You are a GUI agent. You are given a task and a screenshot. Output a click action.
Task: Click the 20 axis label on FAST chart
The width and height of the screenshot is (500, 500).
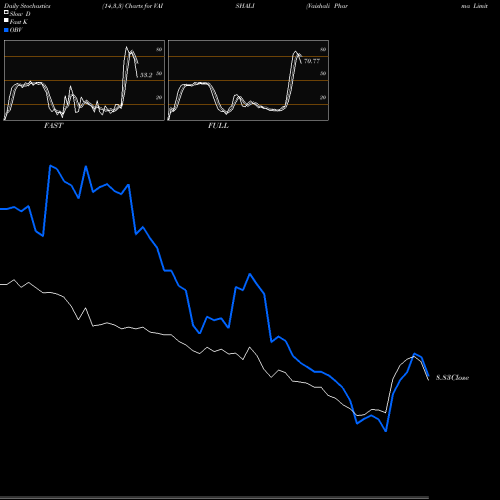pos(159,97)
